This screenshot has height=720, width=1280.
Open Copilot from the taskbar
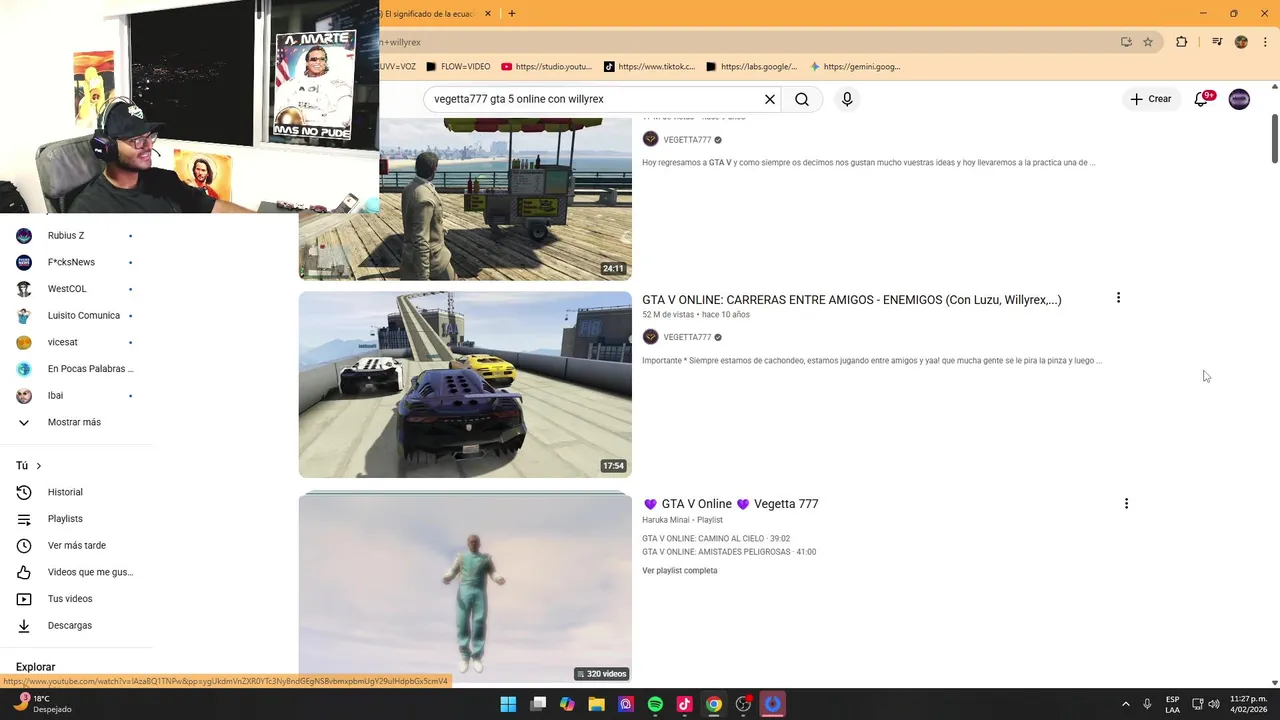567,704
